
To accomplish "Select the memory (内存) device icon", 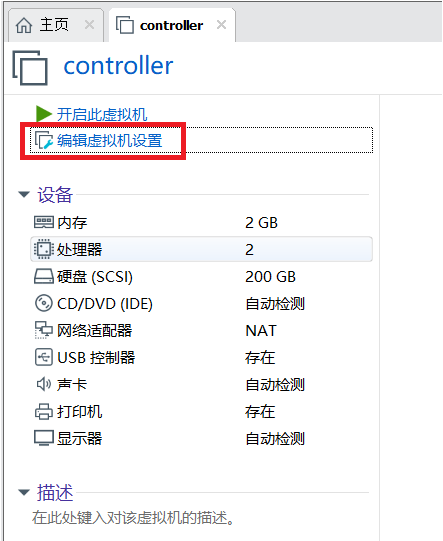I will pyautogui.click(x=44, y=222).
